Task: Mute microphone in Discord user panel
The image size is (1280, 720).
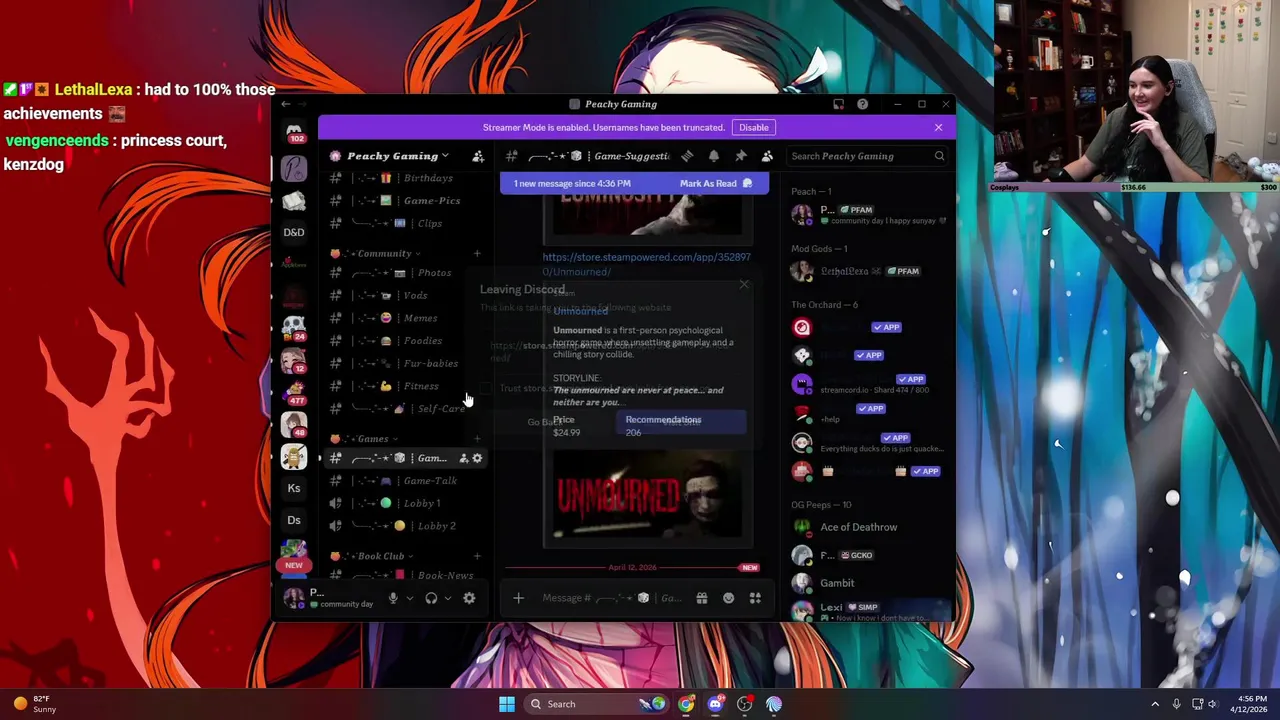Action: (x=393, y=598)
